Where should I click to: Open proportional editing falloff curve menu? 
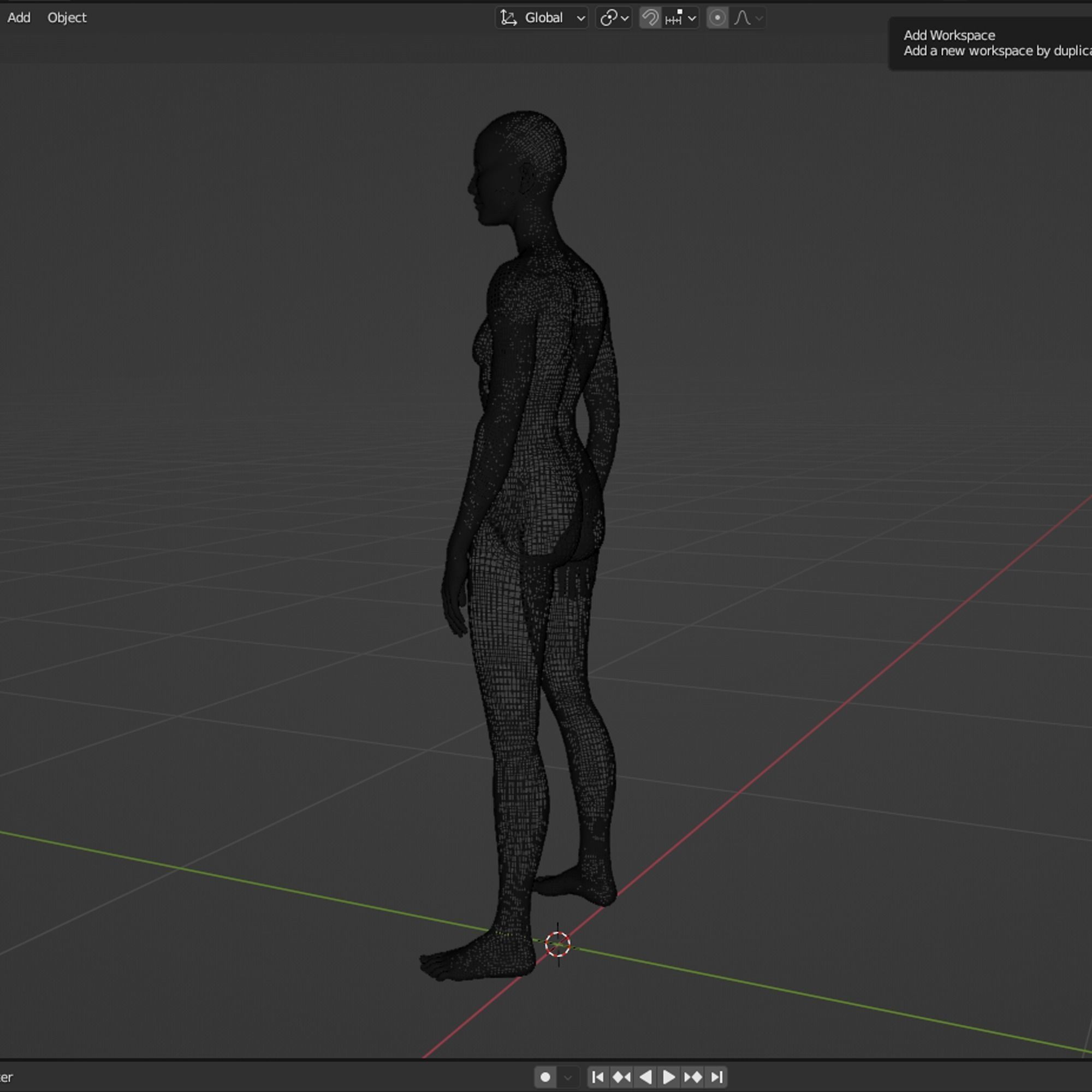[x=749, y=18]
